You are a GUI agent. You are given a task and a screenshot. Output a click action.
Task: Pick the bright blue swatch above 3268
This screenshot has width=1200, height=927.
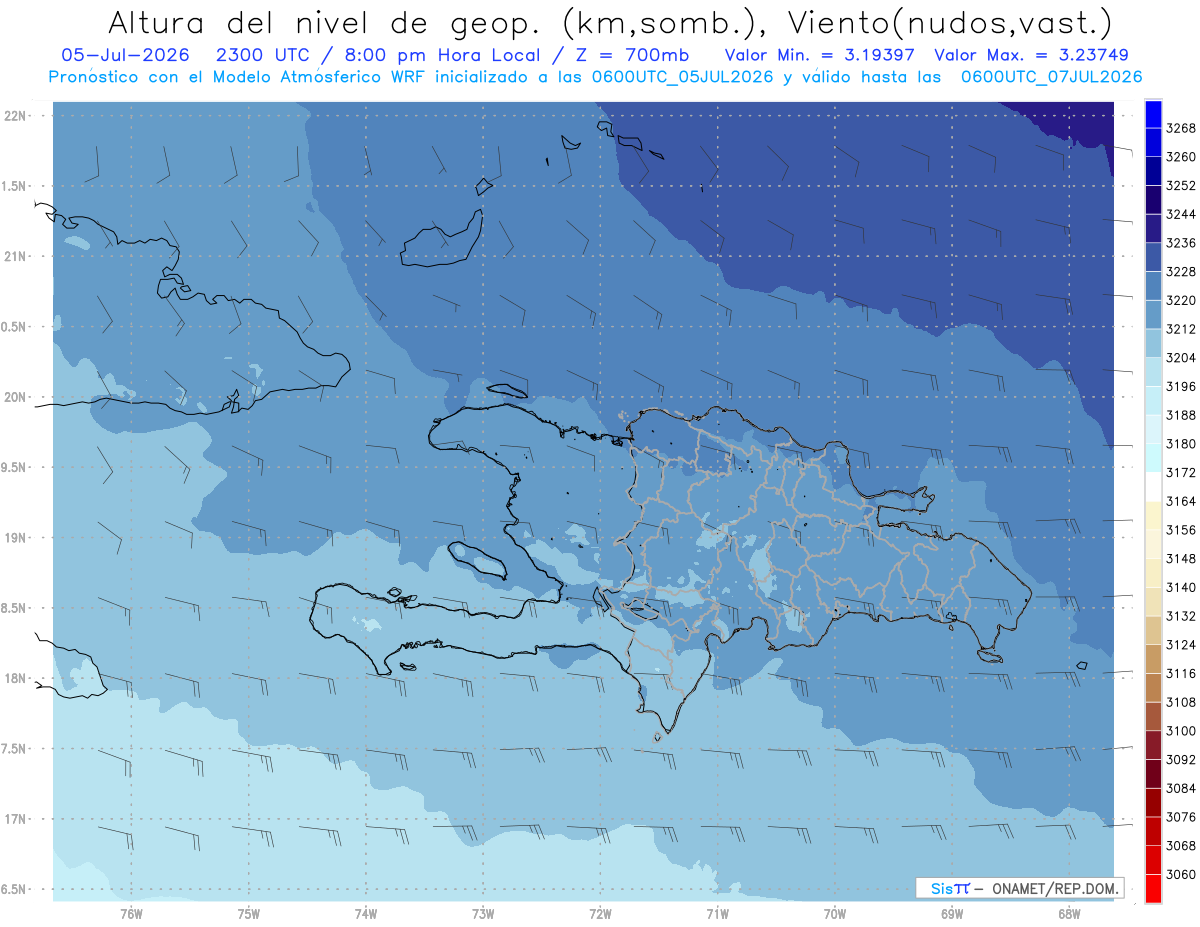click(1152, 114)
